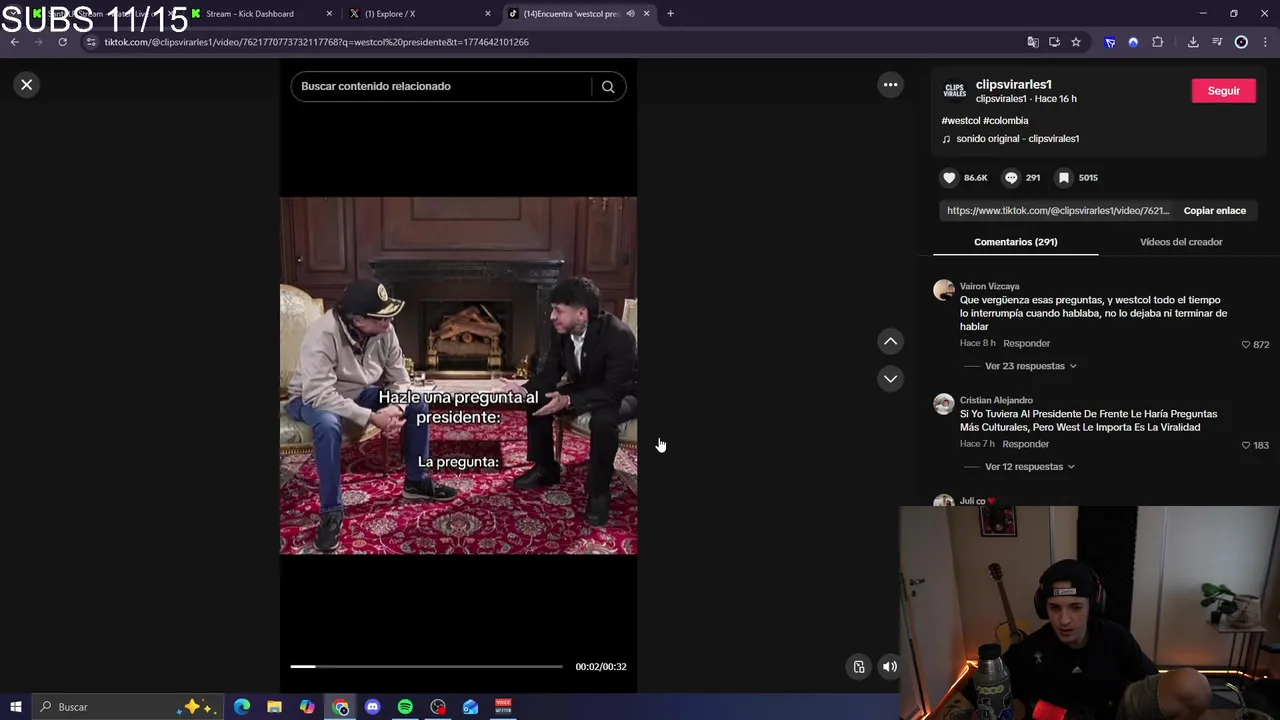Like the video via heart icon

[x=949, y=177]
